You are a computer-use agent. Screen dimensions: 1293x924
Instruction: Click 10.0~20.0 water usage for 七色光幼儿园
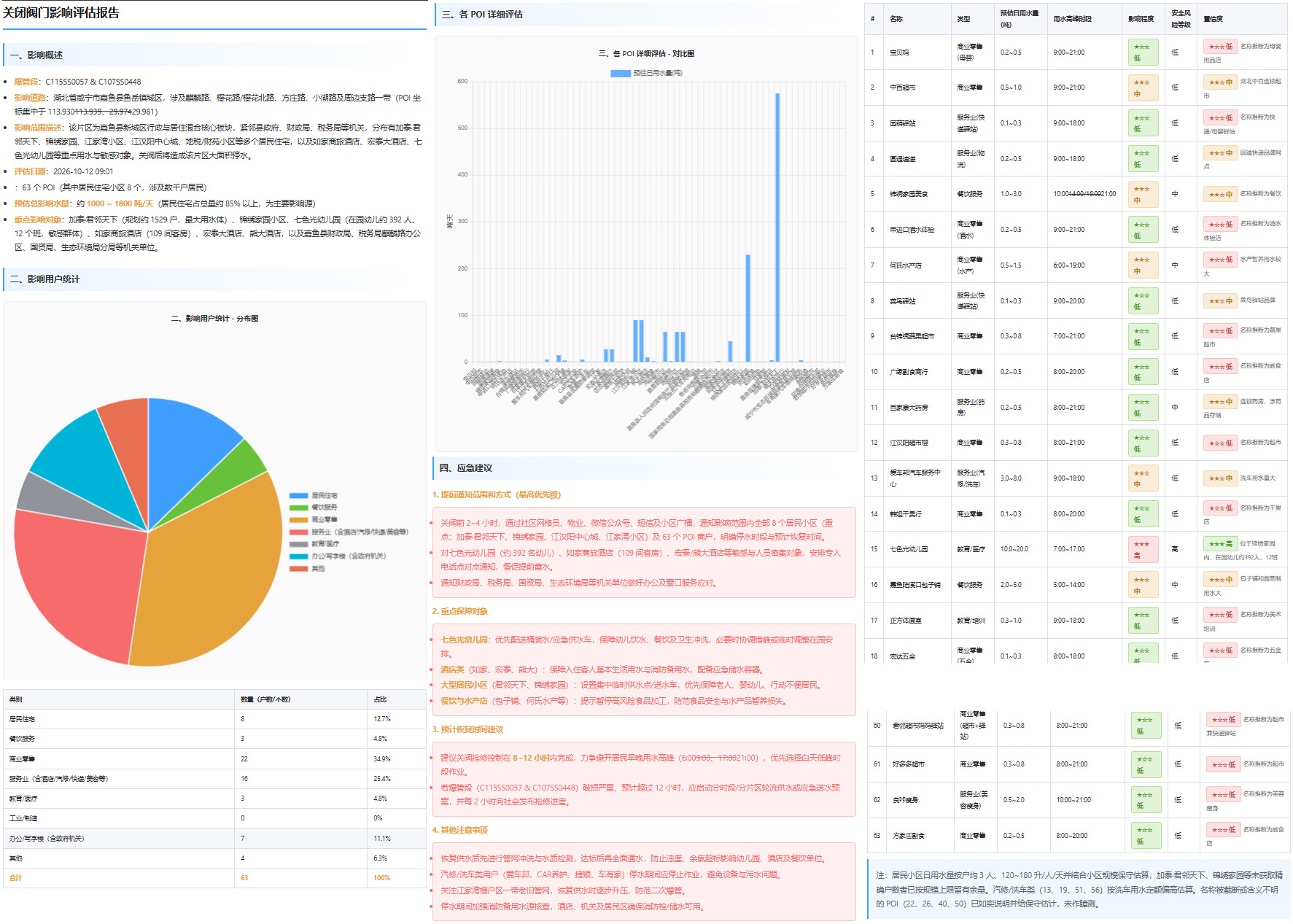point(1014,549)
